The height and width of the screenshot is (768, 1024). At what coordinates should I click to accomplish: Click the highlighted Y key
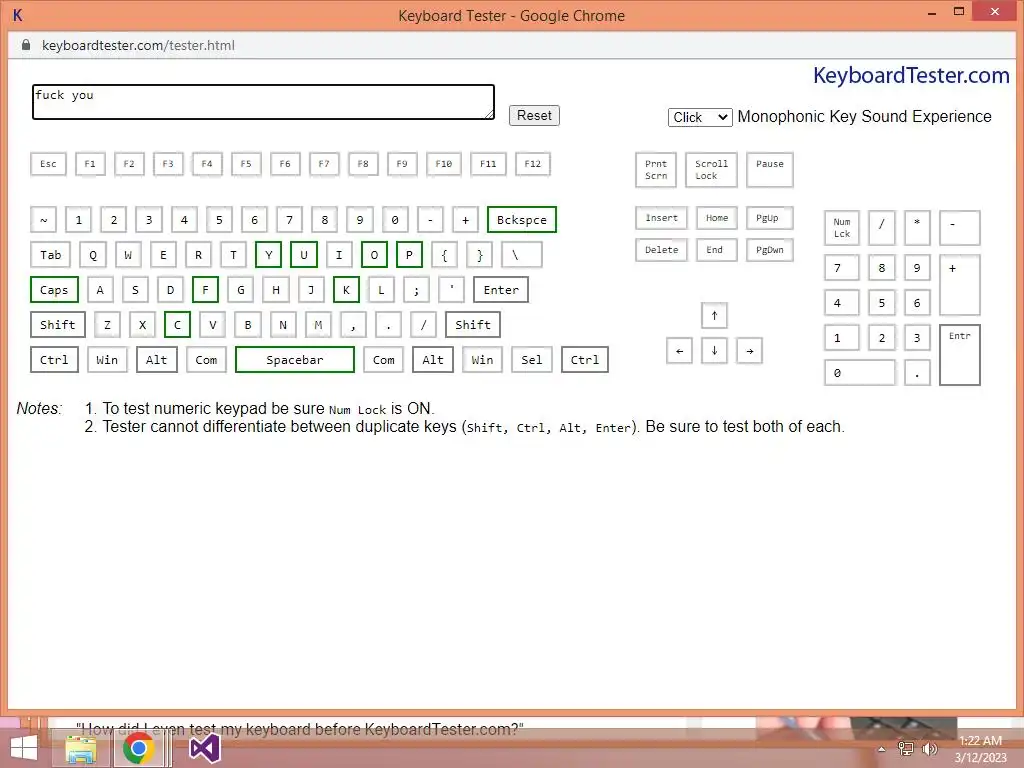(268, 255)
